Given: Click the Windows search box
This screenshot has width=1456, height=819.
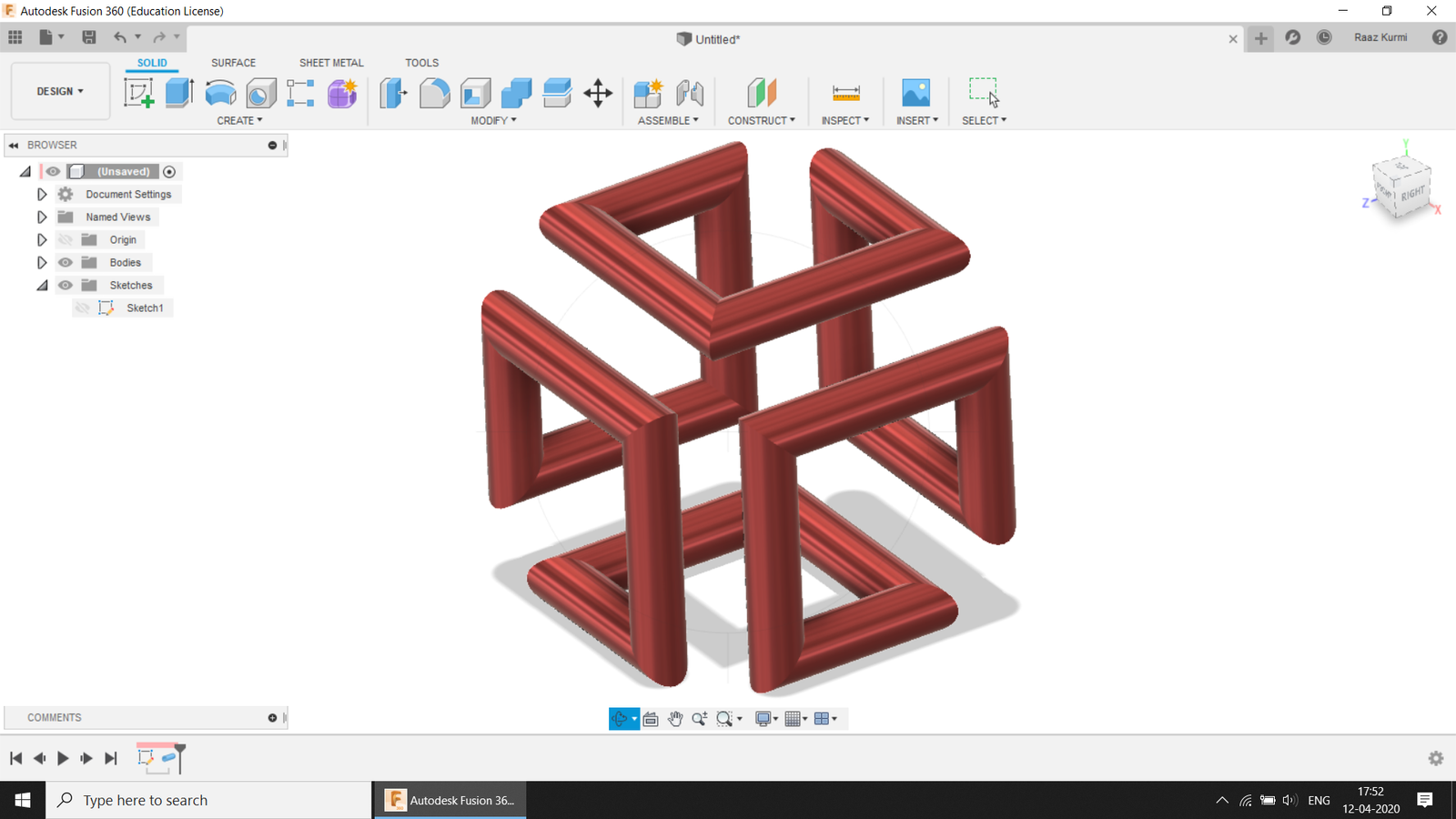Looking at the screenshot, I should (209, 800).
